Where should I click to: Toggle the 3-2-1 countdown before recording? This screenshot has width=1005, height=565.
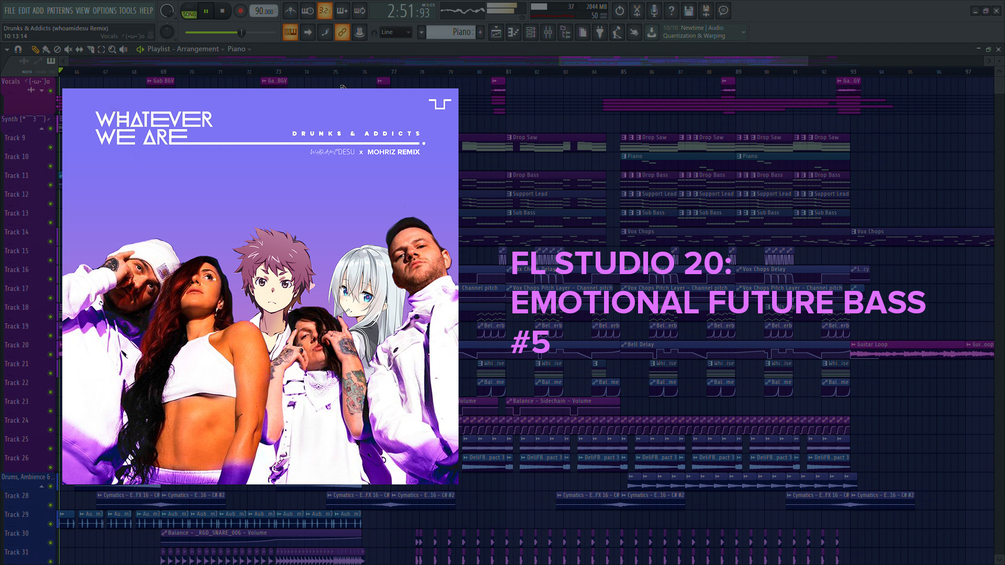(x=325, y=11)
